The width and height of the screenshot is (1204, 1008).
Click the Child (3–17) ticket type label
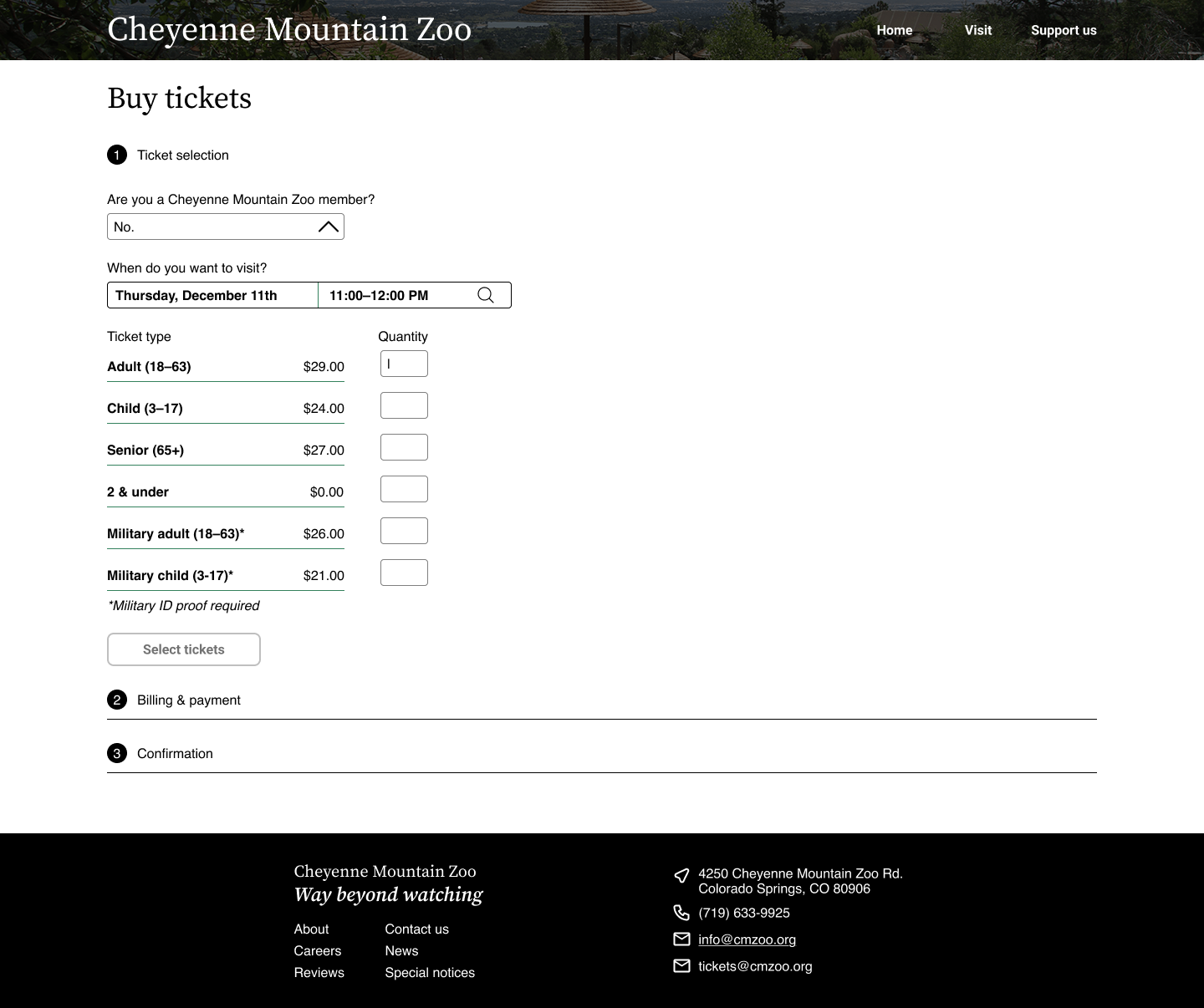point(145,408)
